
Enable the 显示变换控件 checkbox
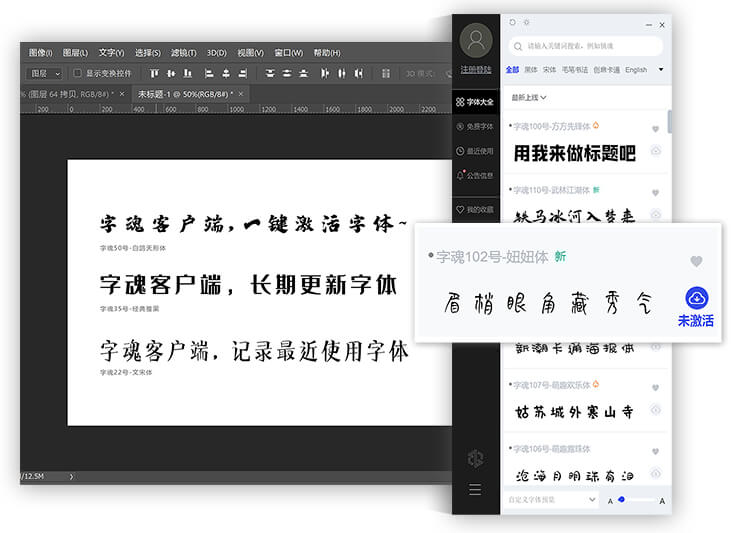pos(78,73)
